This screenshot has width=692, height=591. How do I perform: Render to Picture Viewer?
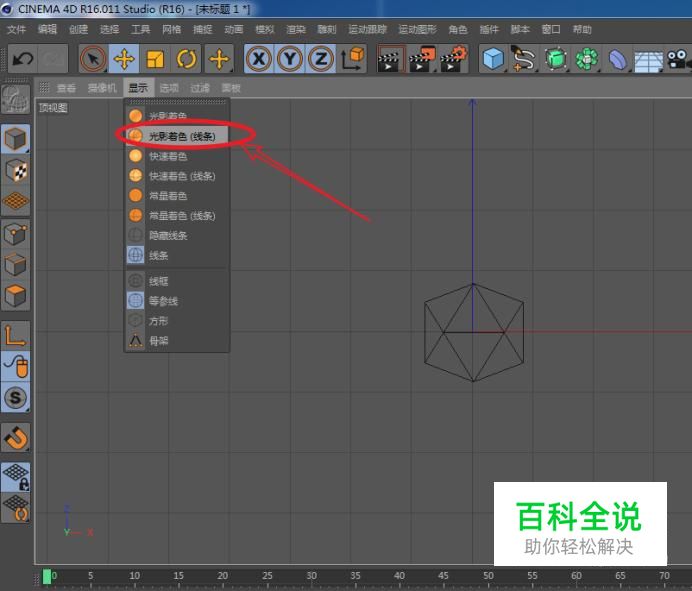422,58
